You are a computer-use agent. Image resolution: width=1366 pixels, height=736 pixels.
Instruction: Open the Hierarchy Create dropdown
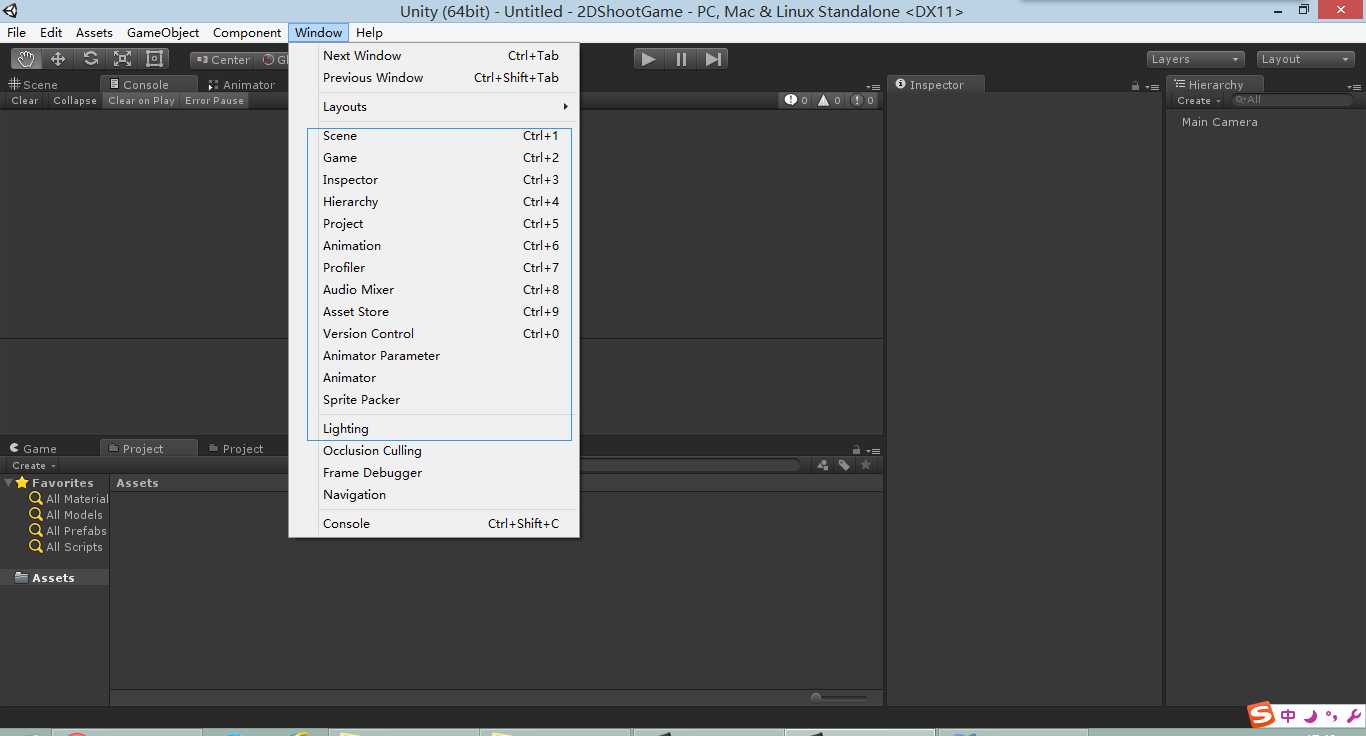coord(1199,100)
